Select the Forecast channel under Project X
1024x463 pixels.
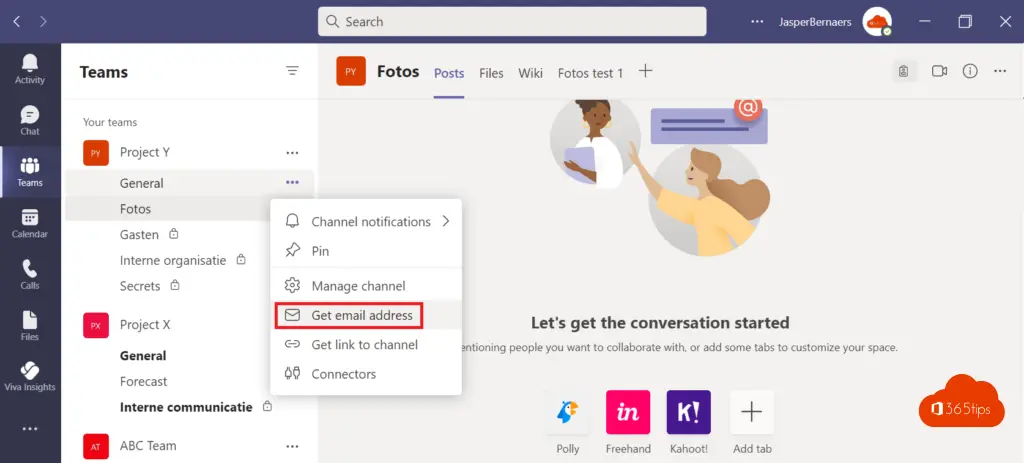pos(144,381)
